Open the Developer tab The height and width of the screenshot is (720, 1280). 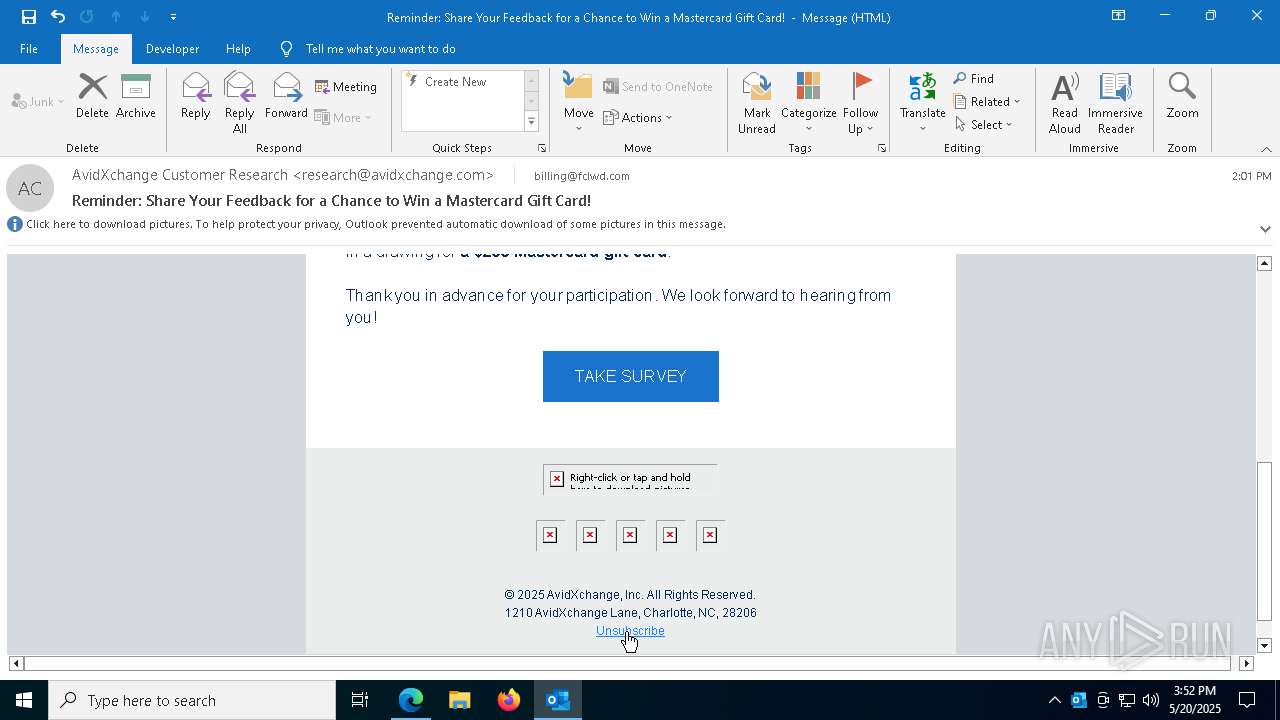coord(172,49)
